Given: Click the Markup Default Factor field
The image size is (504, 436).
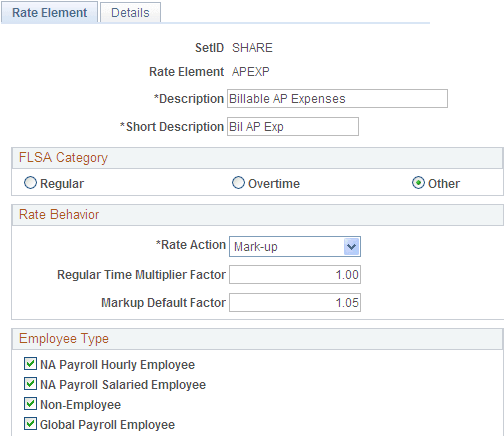Looking at the screenshot, I should pyautogui.click(x=295, y=303).
